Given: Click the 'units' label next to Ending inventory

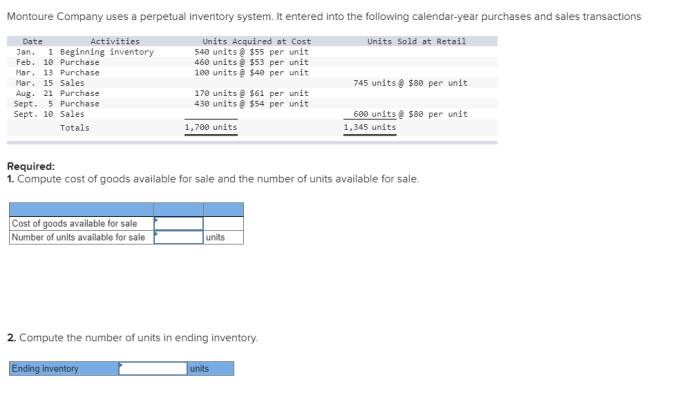Looking at the screenshot, I should coord(211,369).
